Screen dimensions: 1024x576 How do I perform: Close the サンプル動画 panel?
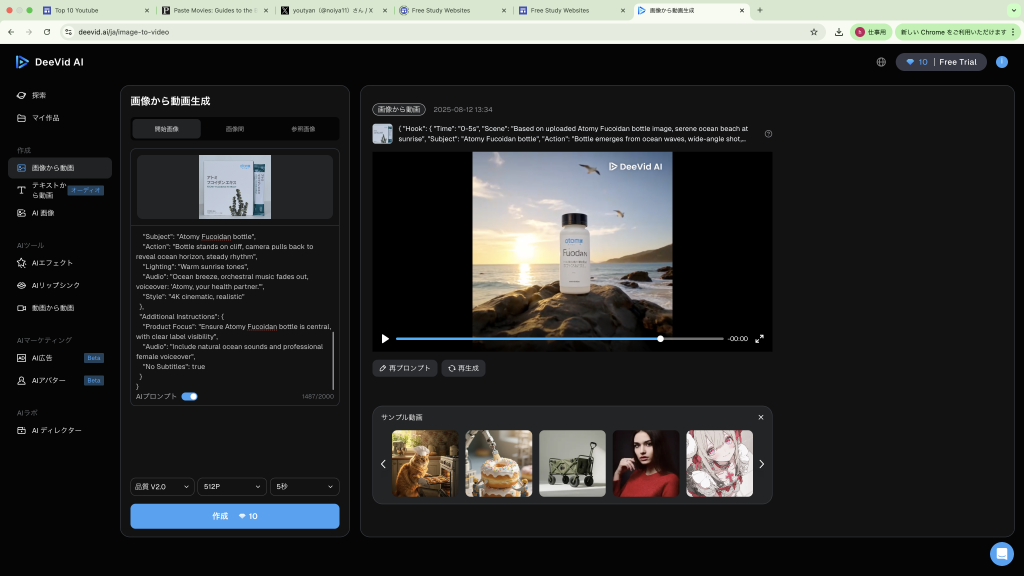(760, 417)
